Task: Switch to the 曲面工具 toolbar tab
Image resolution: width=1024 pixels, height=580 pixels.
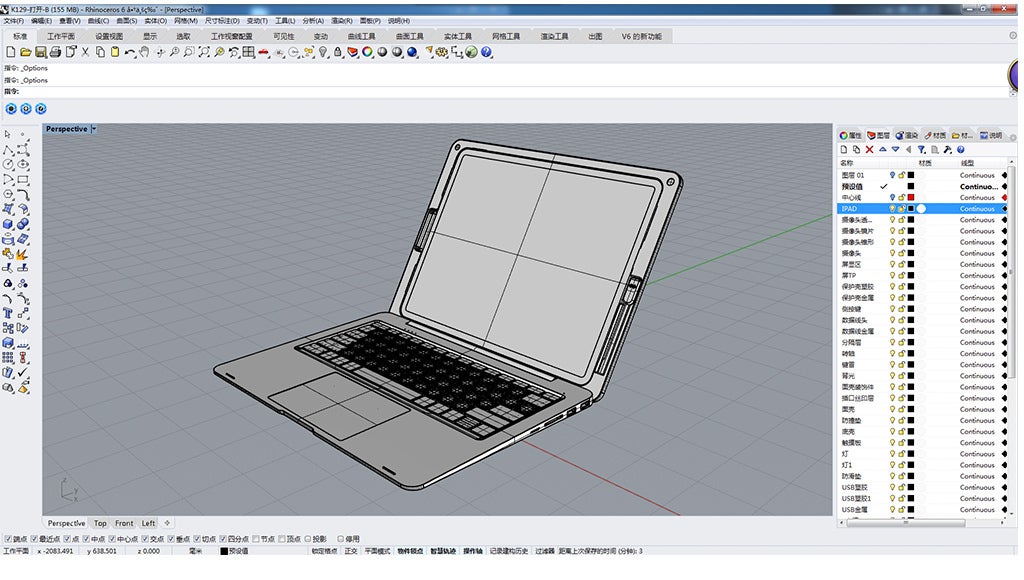Action: pos(409,36)
